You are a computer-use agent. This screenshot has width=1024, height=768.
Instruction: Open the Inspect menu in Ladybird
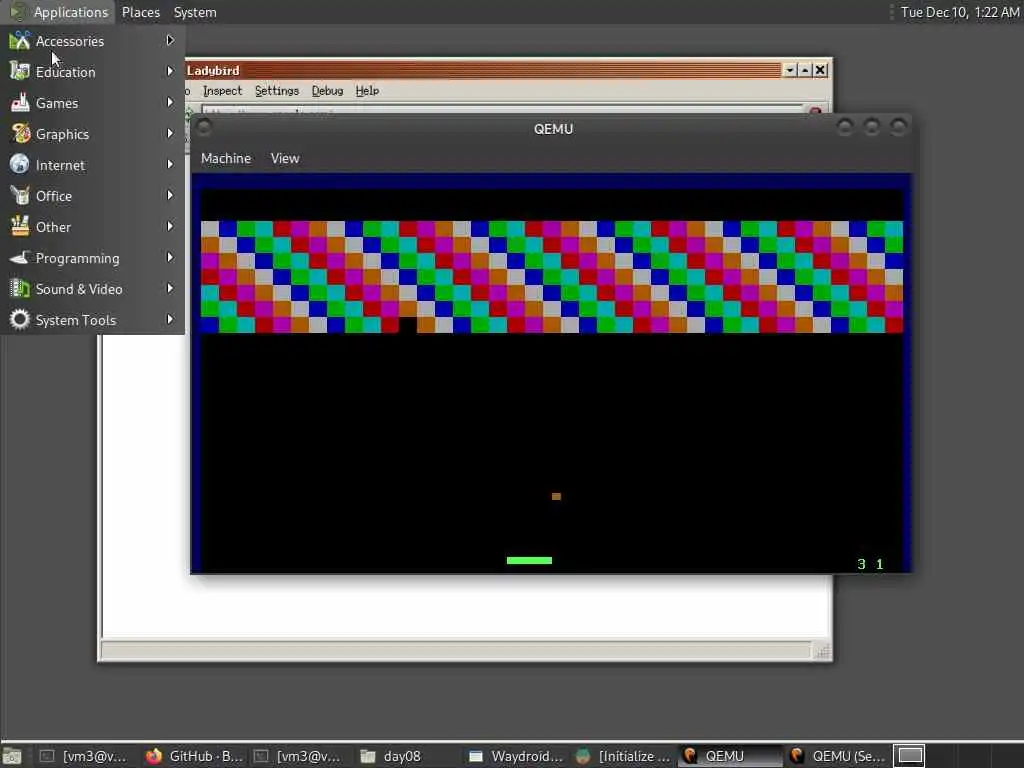(222, 91)
